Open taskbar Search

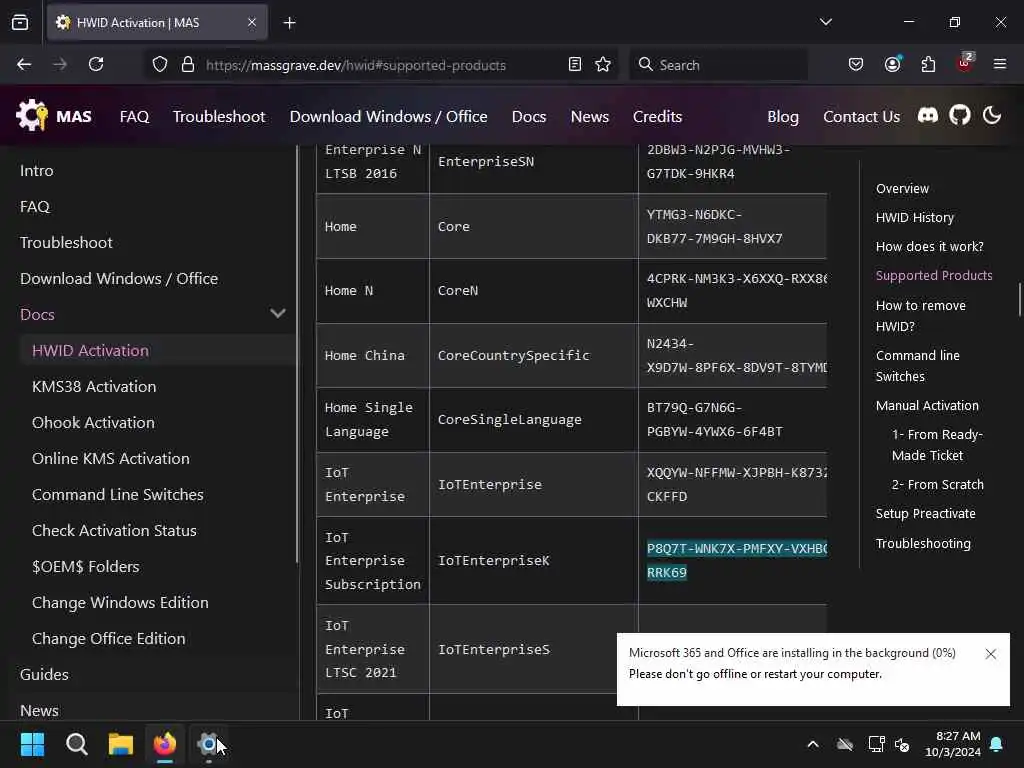click(76, 744)
